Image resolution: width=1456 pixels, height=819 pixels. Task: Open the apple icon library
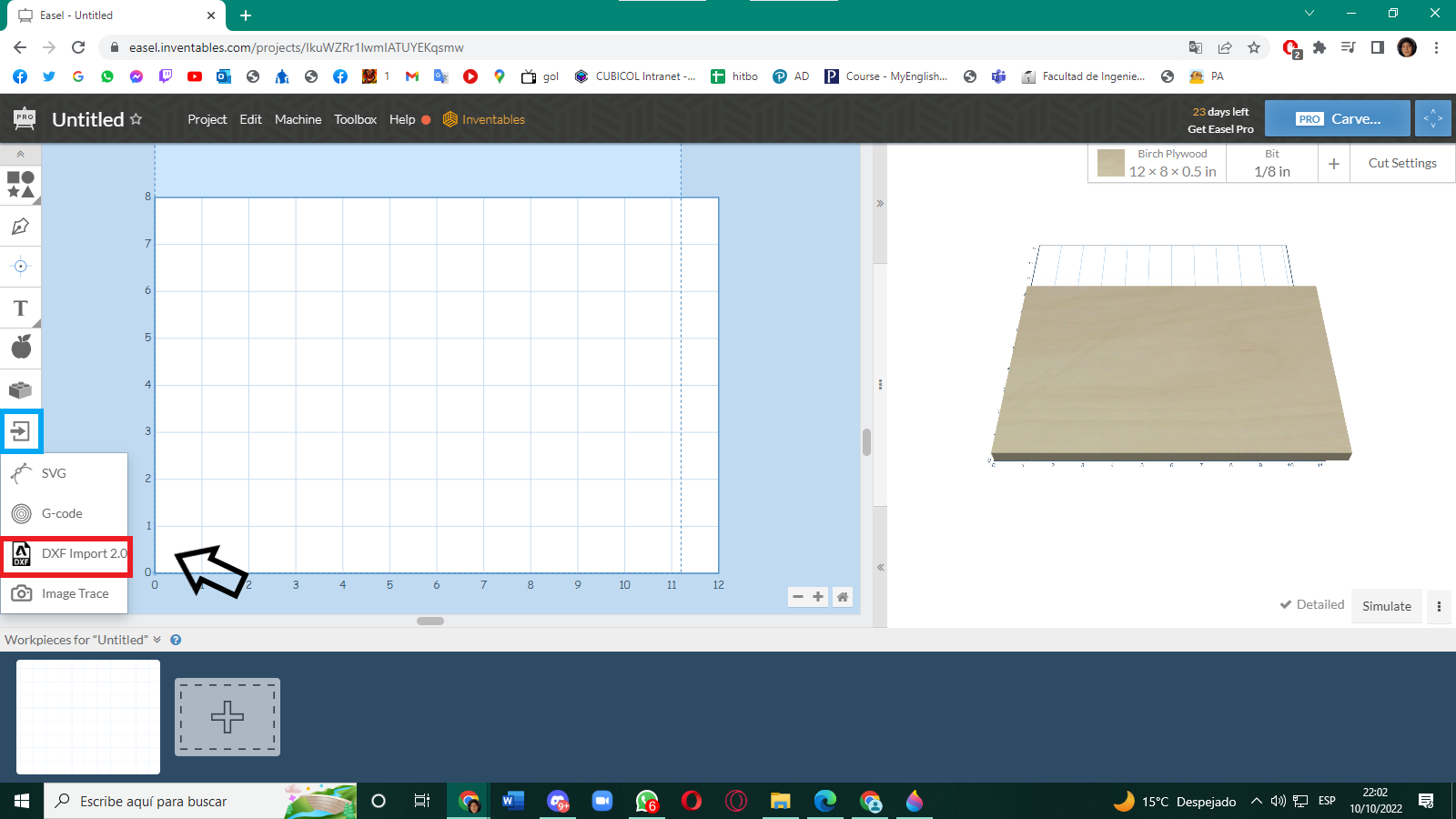tap(21, 347)
